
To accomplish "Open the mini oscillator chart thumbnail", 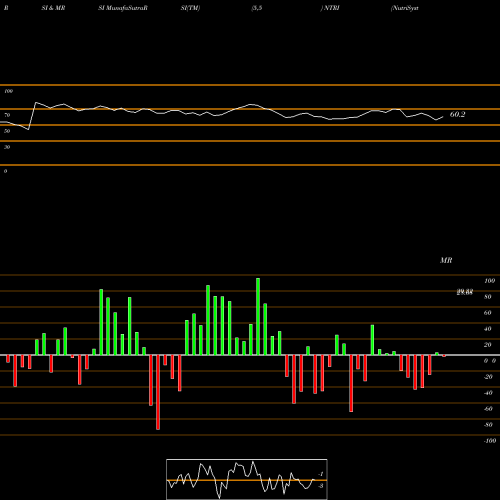I will 247,479.
